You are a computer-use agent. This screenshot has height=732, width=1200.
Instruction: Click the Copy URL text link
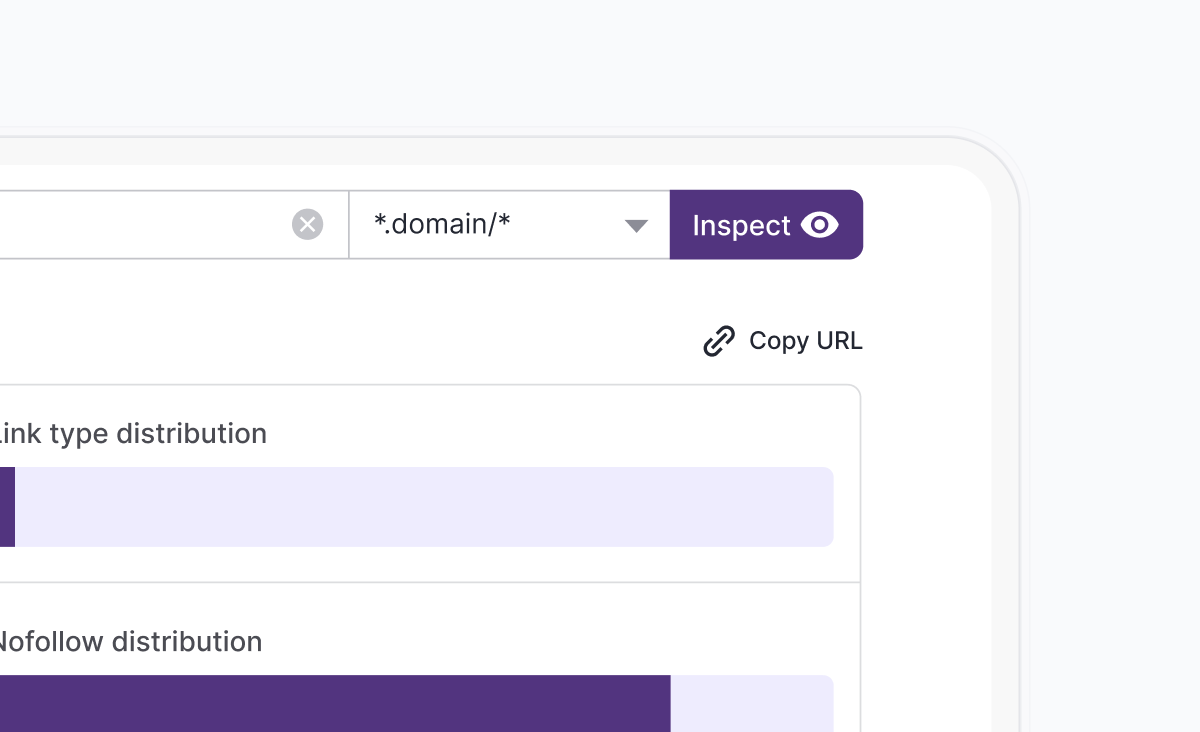805,341
